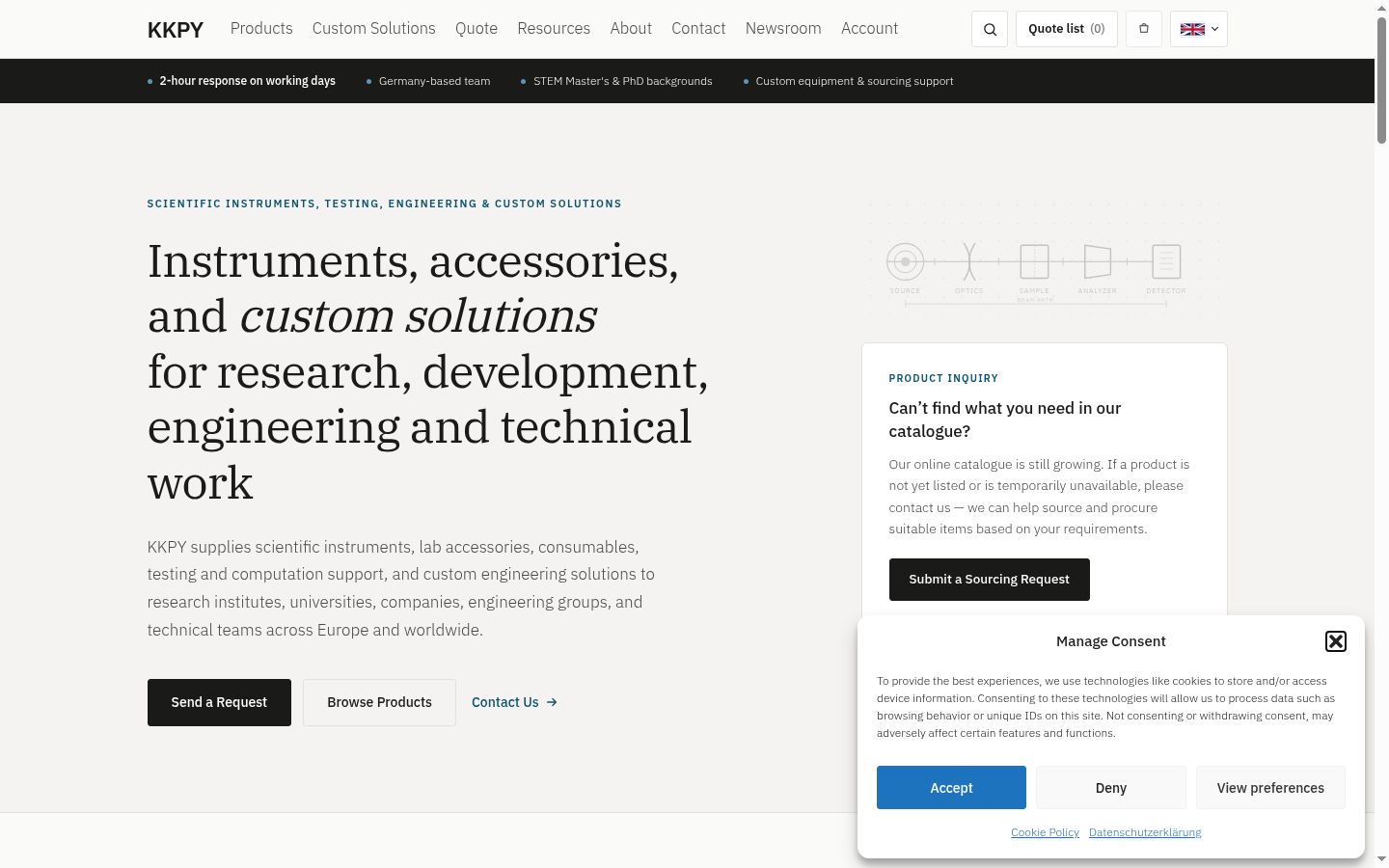
Task: Click 'Custom equipment & sourcing support' text
Action: 855,81
